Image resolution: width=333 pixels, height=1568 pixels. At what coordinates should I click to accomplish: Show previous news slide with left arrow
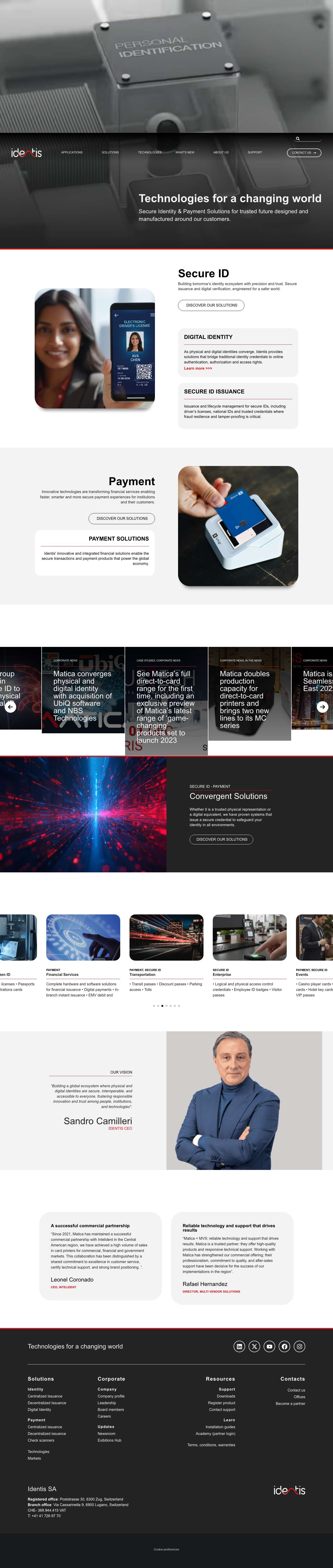pyautogui.click(x=10, y=707)
